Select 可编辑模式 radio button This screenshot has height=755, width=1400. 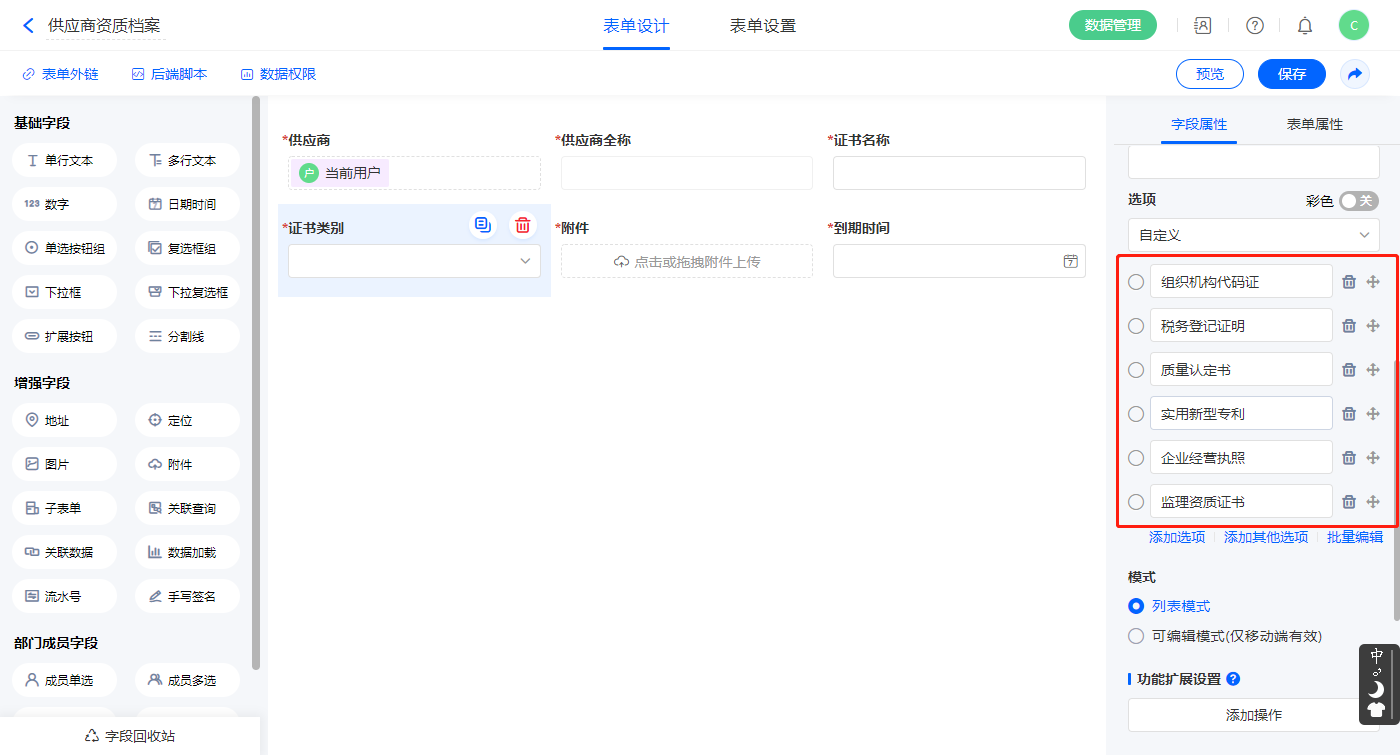tap(1136, 636)
